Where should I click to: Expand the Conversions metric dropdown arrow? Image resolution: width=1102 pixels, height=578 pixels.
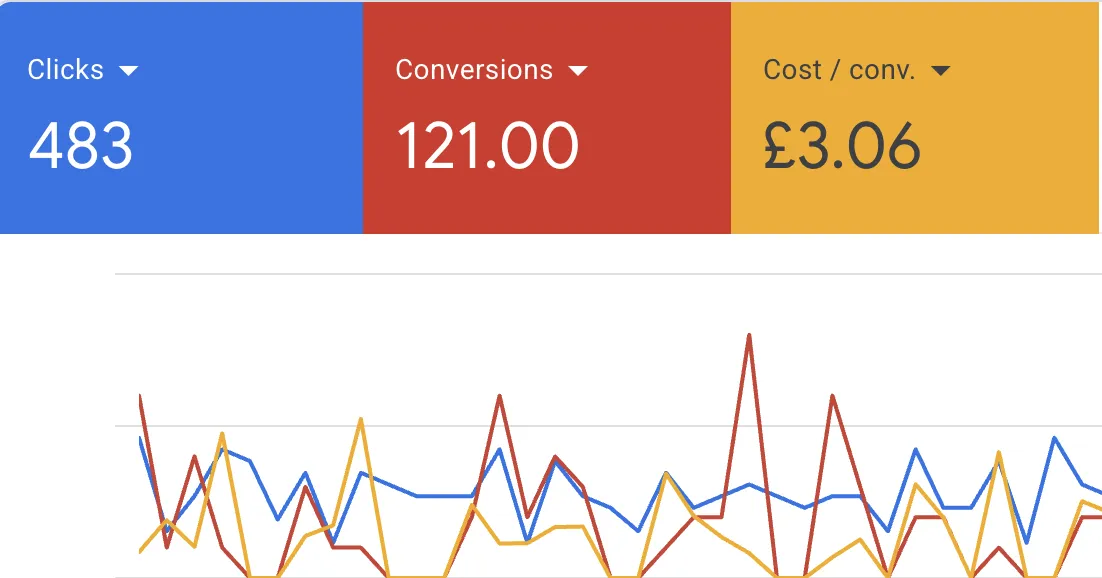tap(577, 70)
